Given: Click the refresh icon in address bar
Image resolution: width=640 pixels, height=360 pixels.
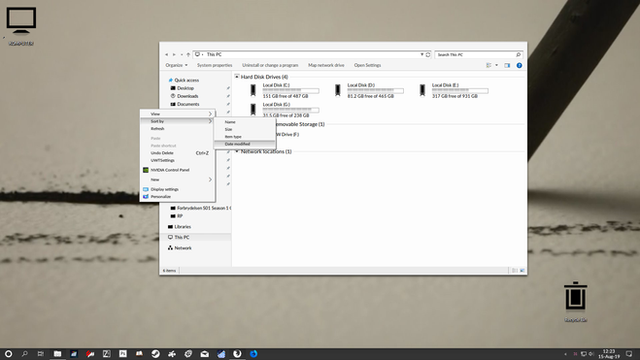Looking at the screenshot, I should click(x=428, y=54).
